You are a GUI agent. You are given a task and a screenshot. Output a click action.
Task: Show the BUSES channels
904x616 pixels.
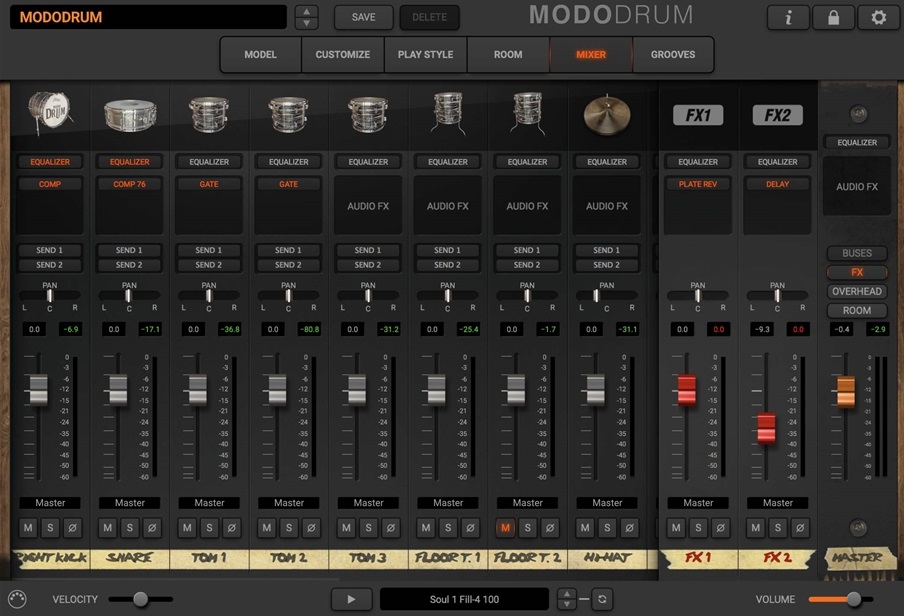coord(857,253)
